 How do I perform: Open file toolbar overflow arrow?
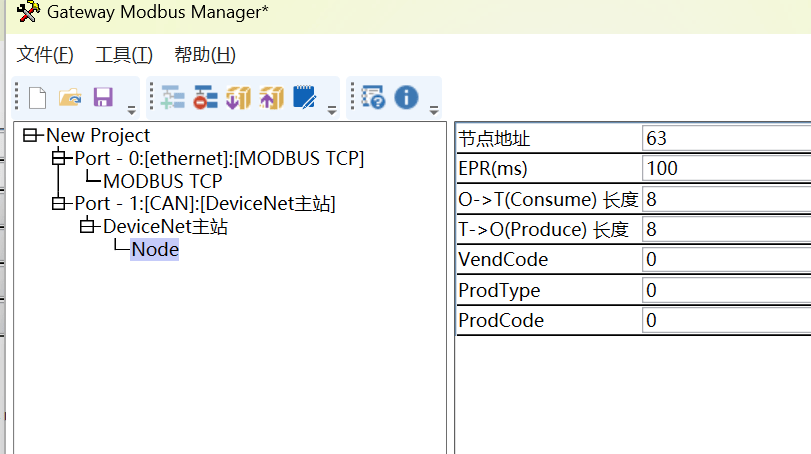click(x=131, y=110)
